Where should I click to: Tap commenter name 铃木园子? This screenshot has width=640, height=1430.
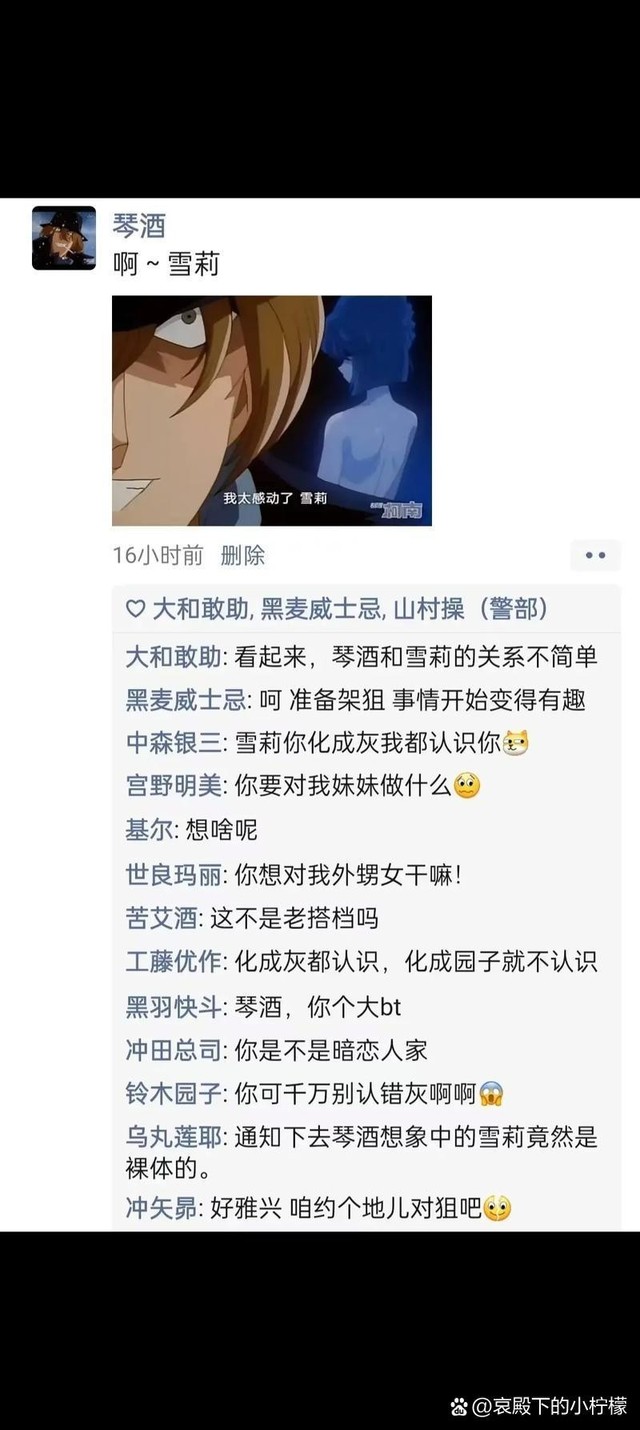point(174,1093)
